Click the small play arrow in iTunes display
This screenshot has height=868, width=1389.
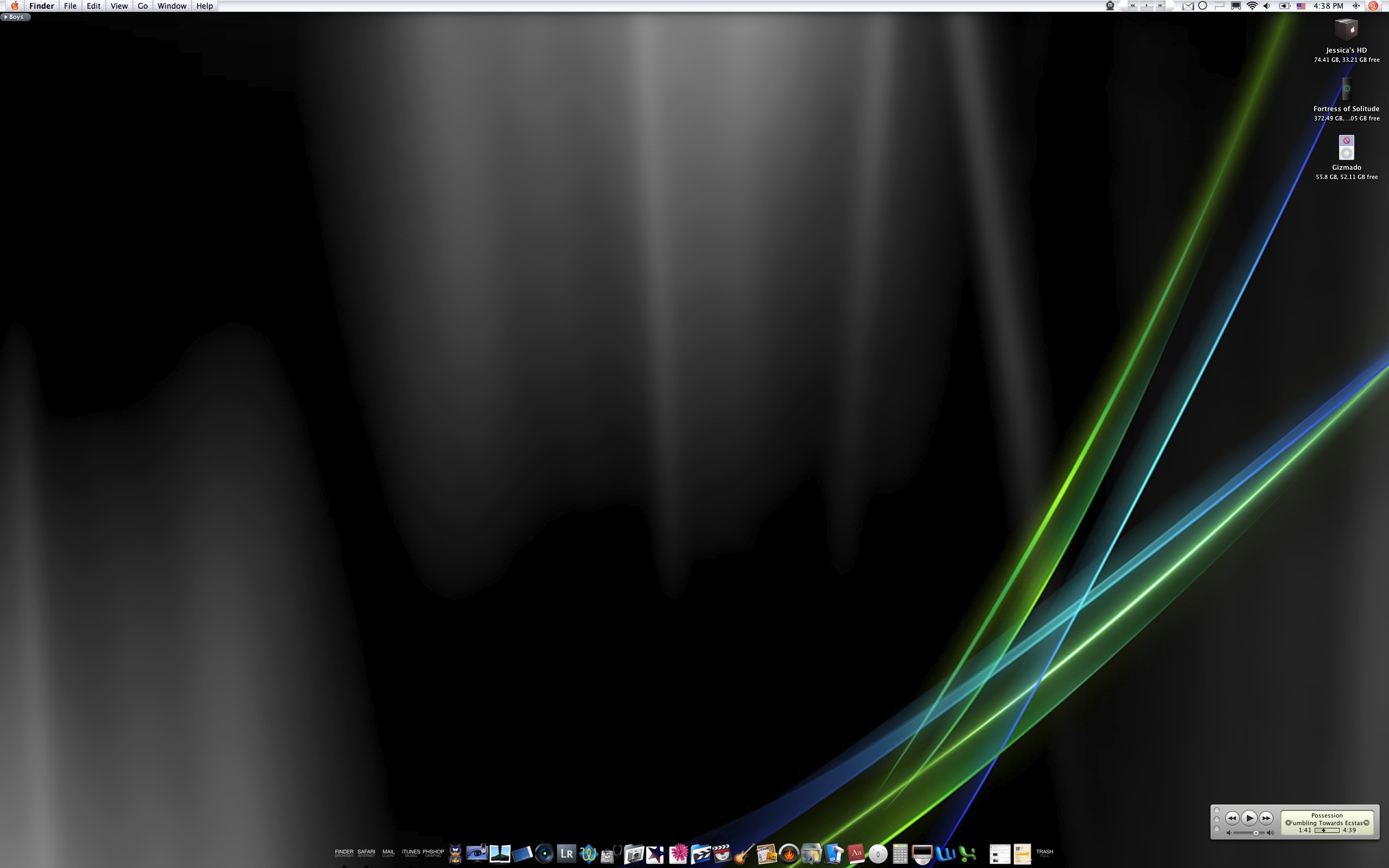point(1289,822)
